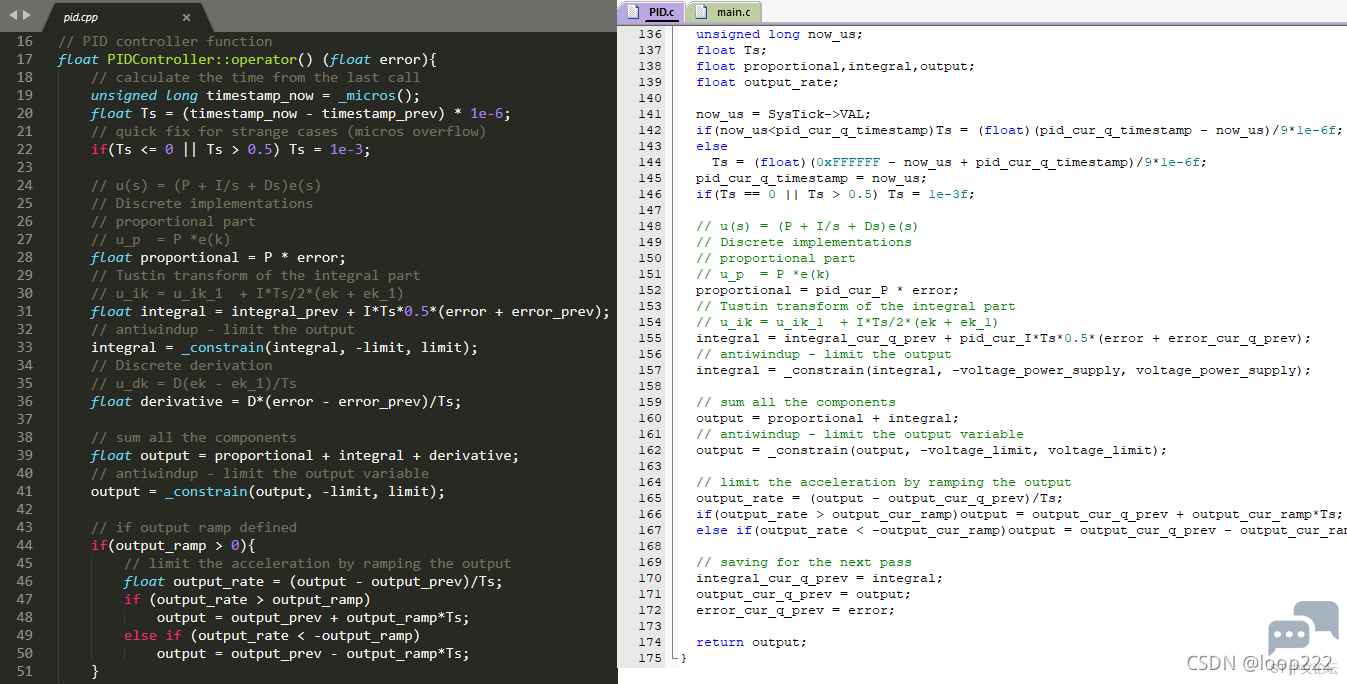The width and height of the screenshot is (1347, 684).
Task: Click 'voltage_power_supply' constrain line 157
Action: coord(1003,370)
